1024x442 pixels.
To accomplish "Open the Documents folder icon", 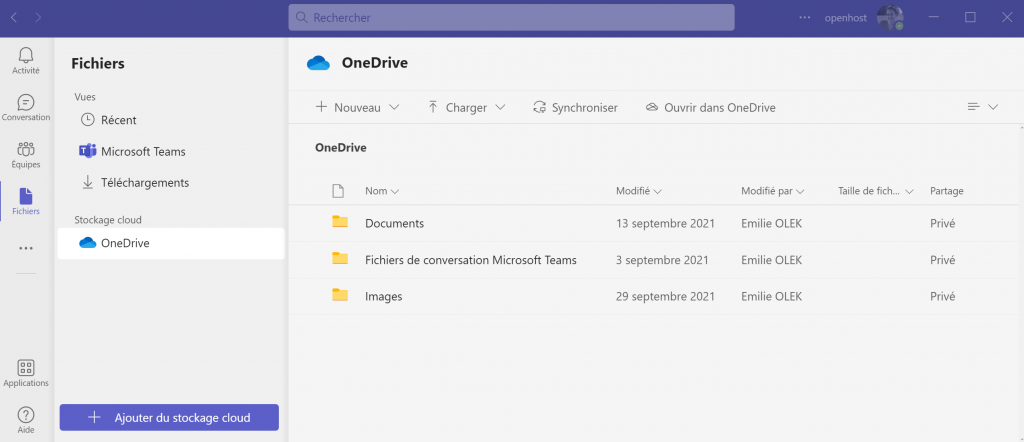I will pos(340,221).
